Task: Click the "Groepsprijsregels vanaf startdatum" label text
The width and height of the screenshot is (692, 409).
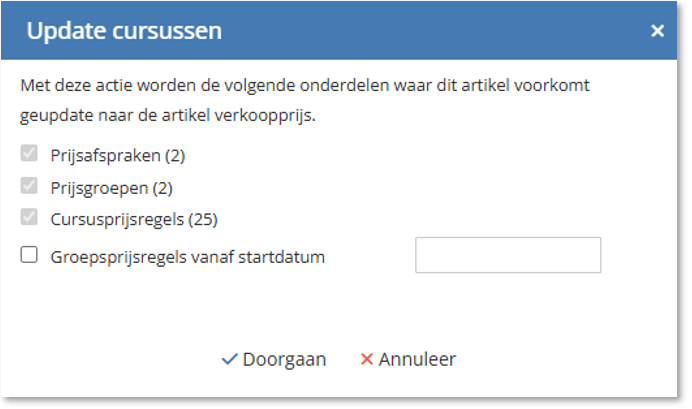Action: click(x=188, y=256)
